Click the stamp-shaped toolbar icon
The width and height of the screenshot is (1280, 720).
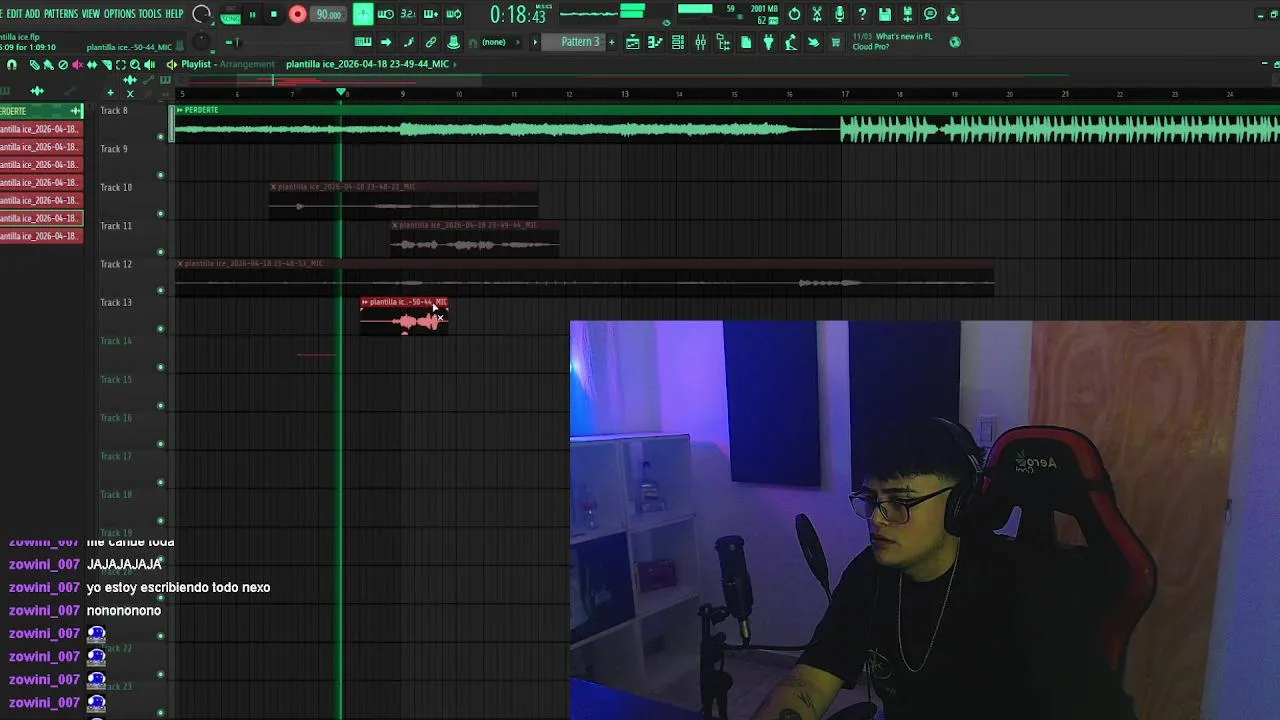[x=454, y=42]
